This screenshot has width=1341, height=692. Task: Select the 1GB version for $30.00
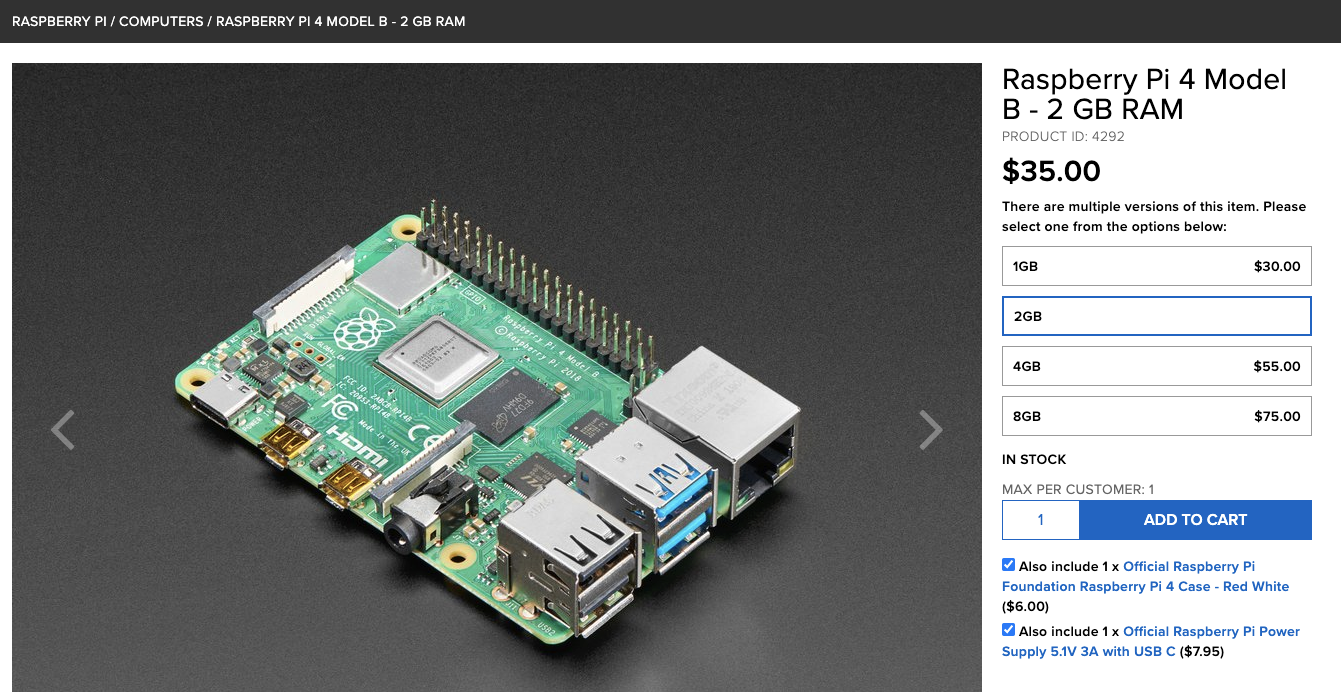(x=1156, y=266)
